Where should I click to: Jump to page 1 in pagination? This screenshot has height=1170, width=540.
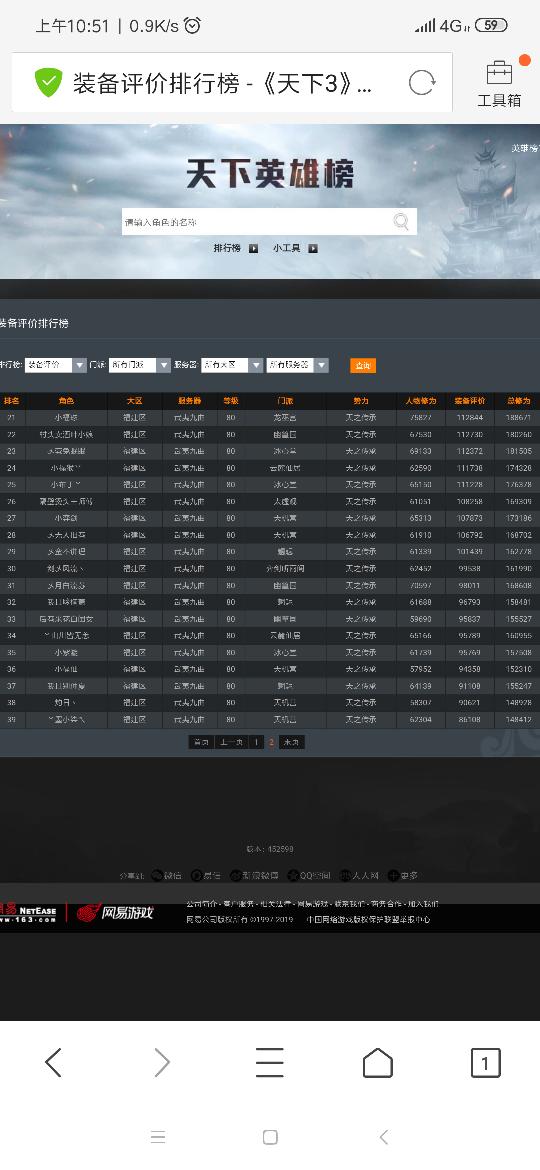(256, 742)
